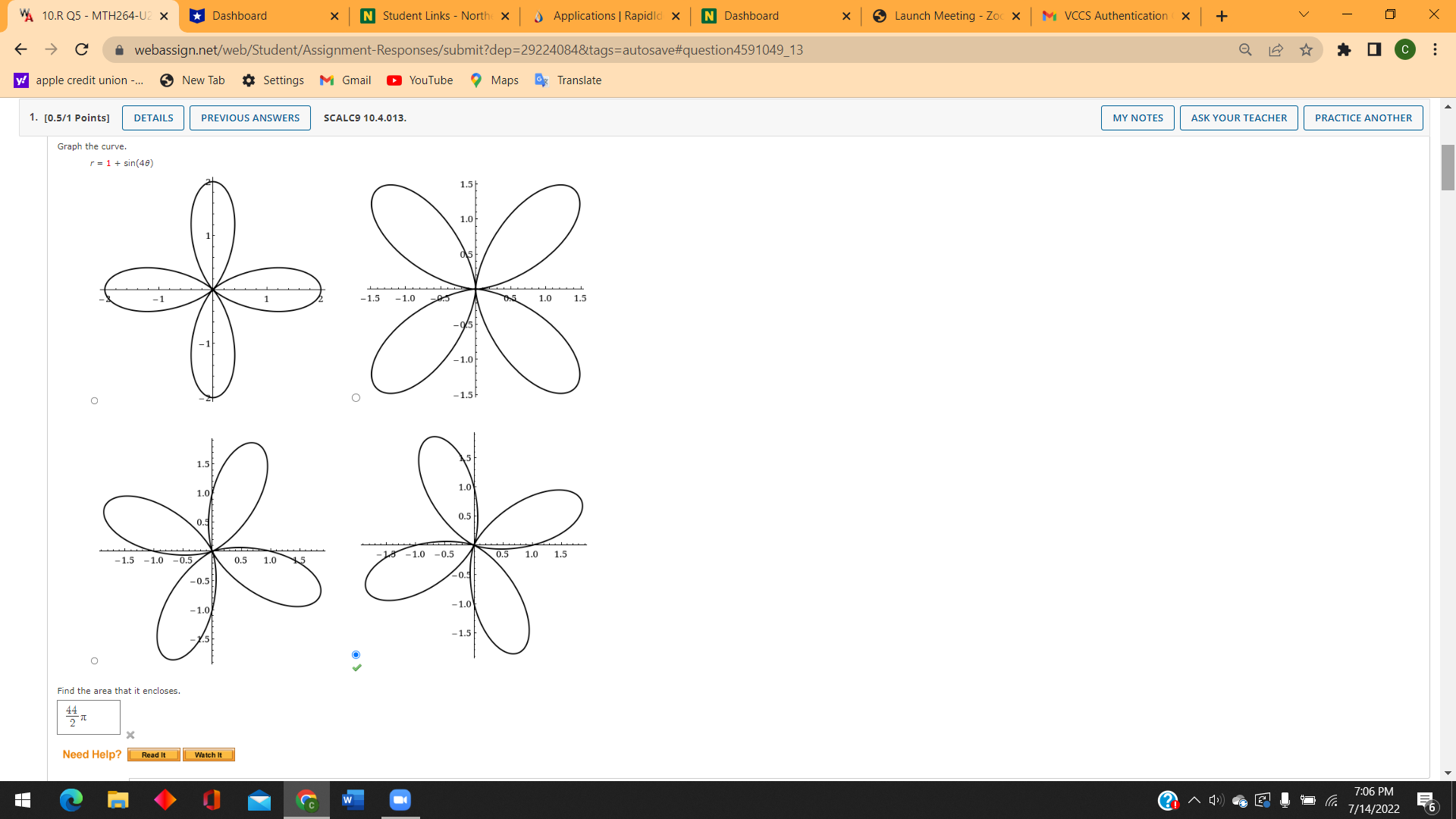This screenshot has width=1456, height=819.
Task: Open YouTube from the bookmarks bar
Action: point(419,80)
